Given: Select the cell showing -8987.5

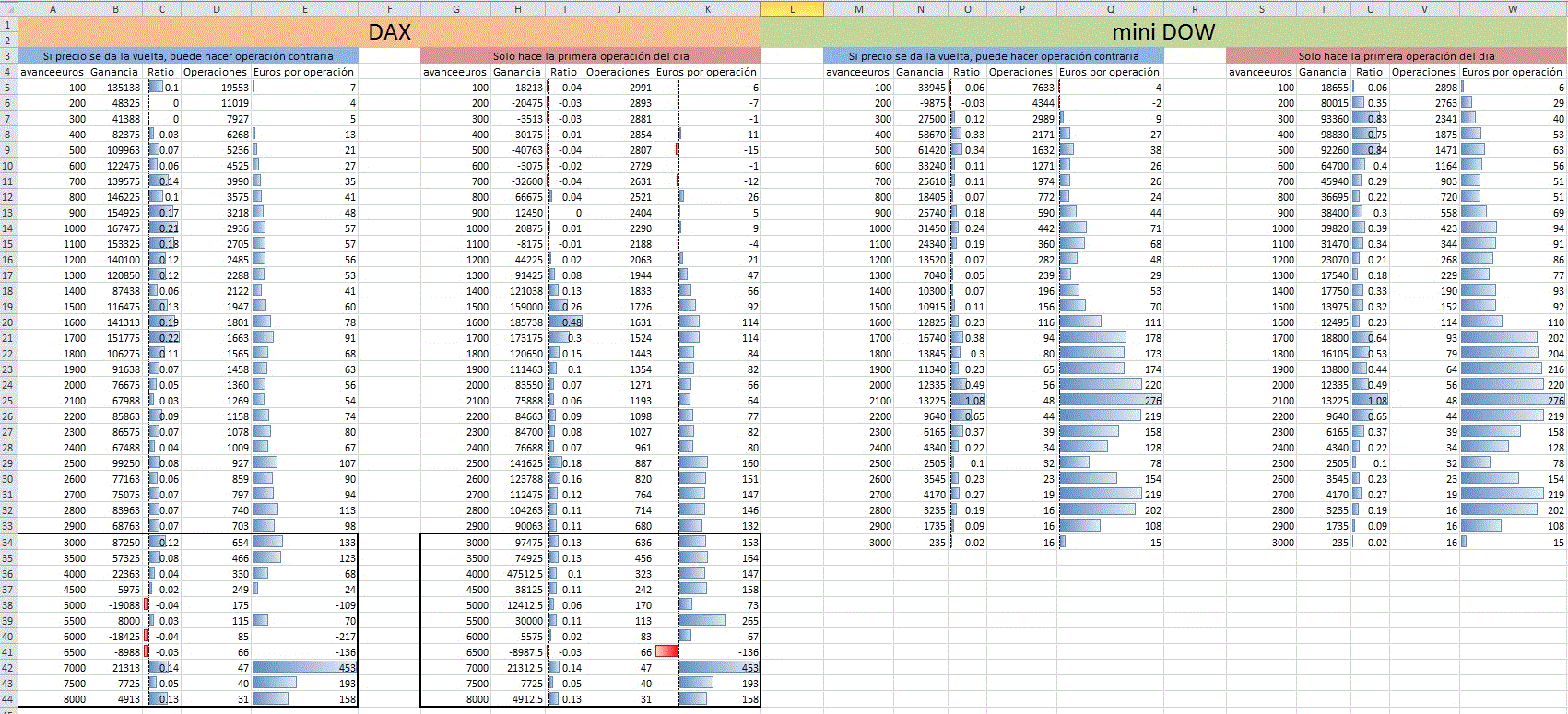Looking at the screenshot, I should click(519, 652).
